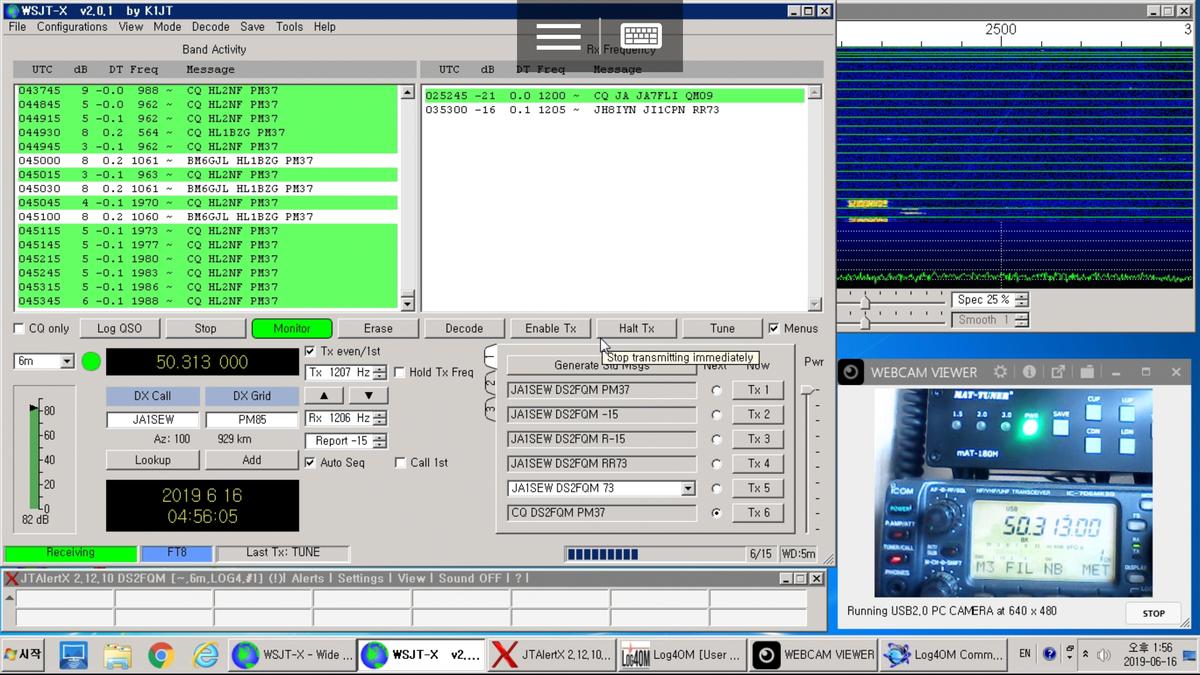Adjust the Spec 25 % spinner
The width and height of the screenshot is (1200, 675).
[1021, 300]
